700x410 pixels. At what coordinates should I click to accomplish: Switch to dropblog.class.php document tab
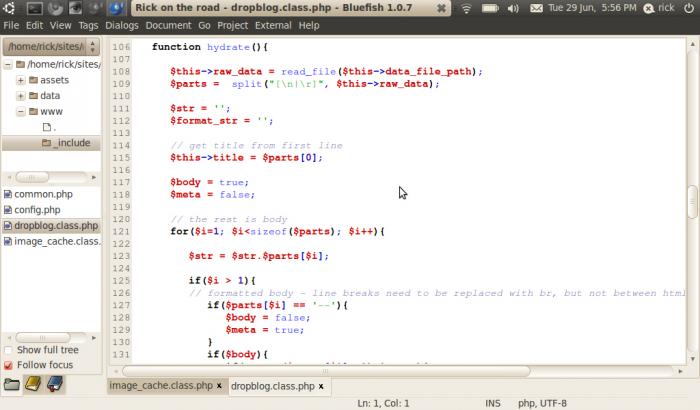click(x=273, y=386)
